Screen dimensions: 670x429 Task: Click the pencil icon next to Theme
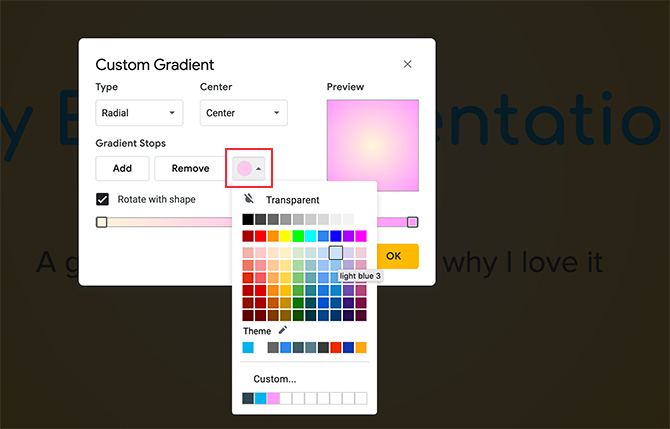(283, 330)
